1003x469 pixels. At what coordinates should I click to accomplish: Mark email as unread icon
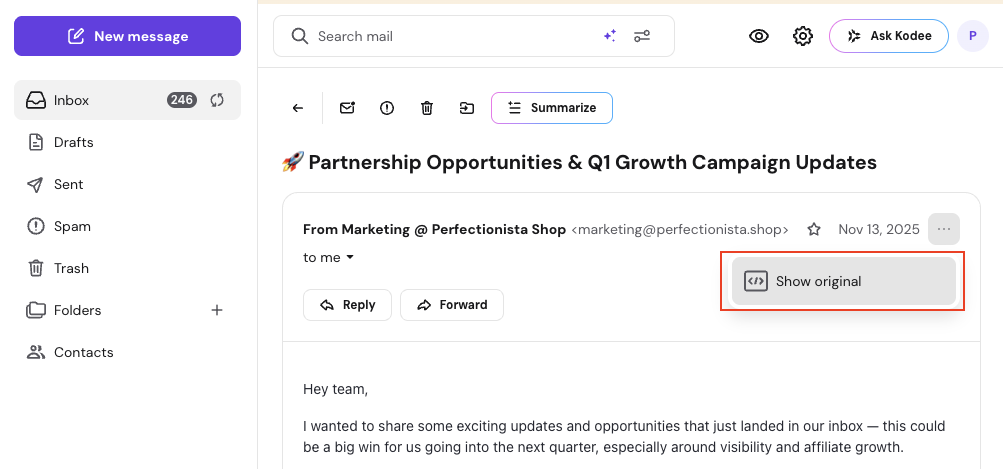click(347, 108)
